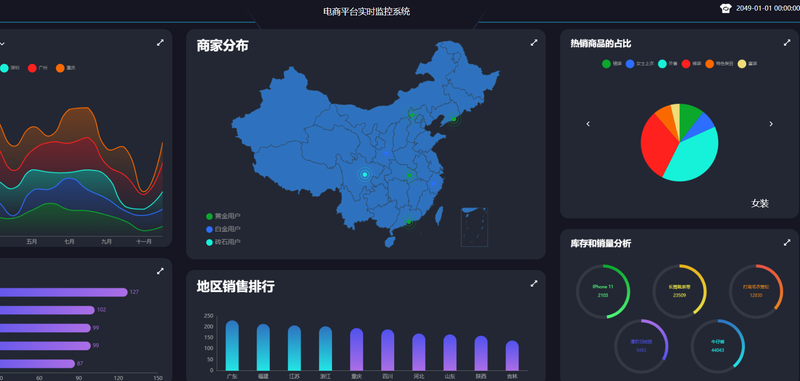This screenshot has width=800, height=381.
Task: Toggle 女士上衣 slice in pie legend
Action: tap(640, 64)
